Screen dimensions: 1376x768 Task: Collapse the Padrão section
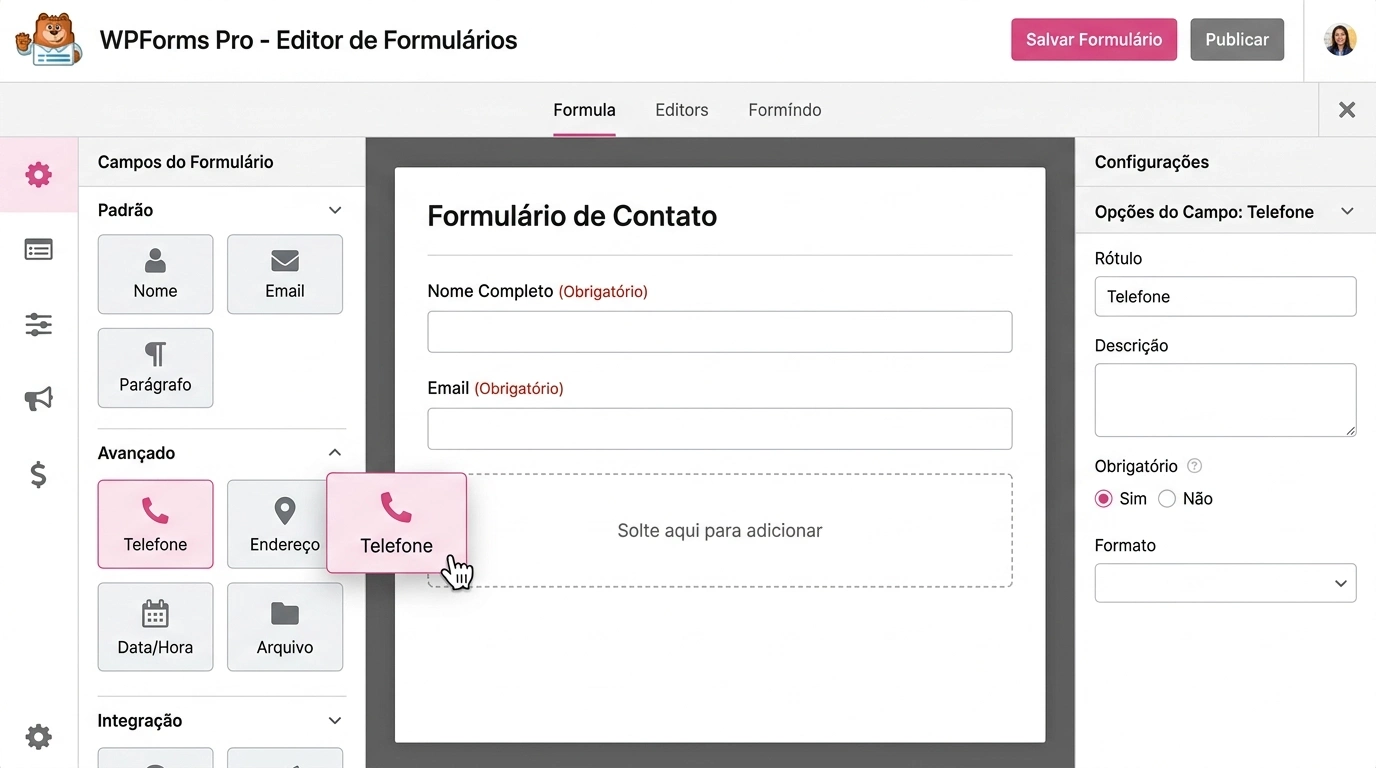point(335,210)
